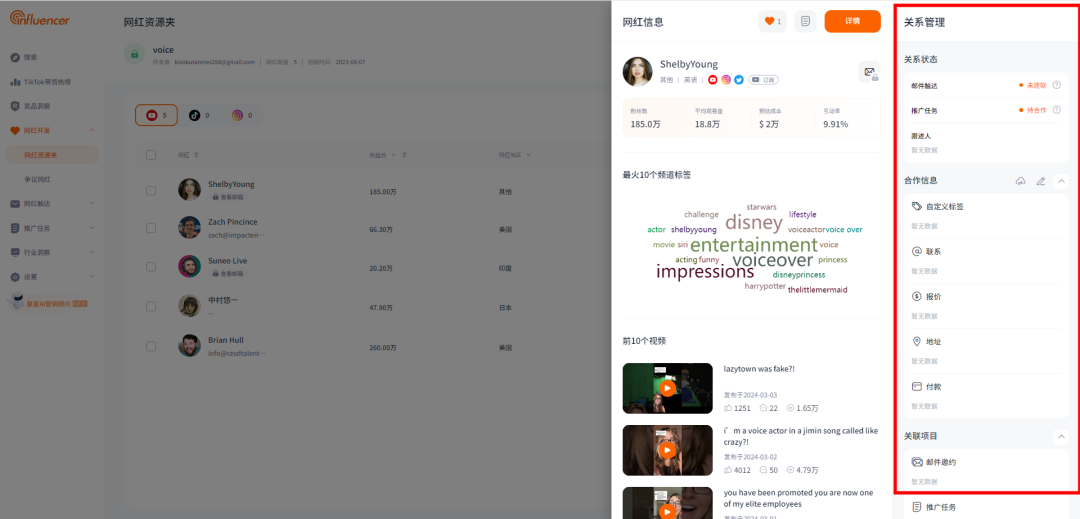1080x519 pixels.
Task: Open the notes document icon beside the heart
Action: click(x=805, y=21)
